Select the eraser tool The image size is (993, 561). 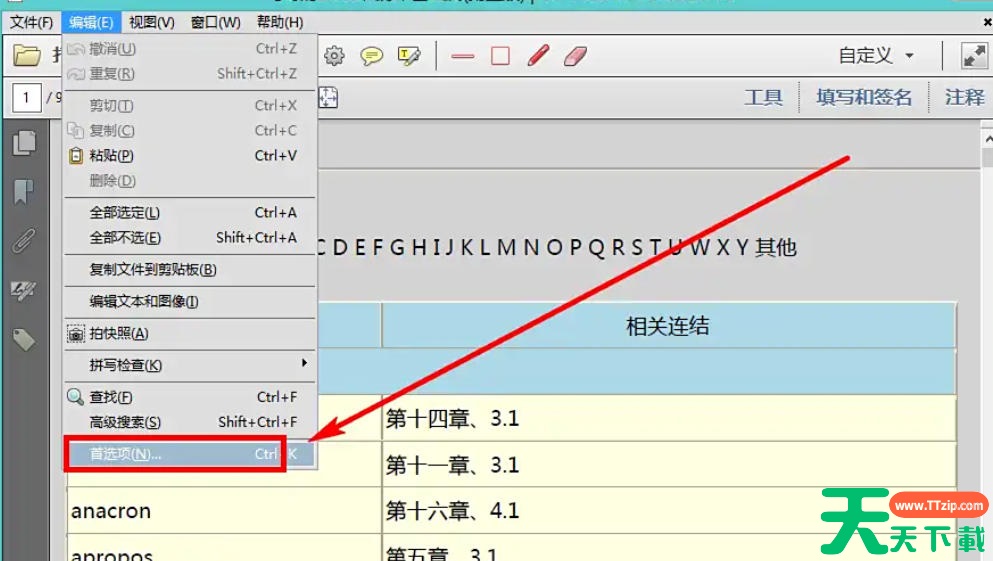[575, 56]
